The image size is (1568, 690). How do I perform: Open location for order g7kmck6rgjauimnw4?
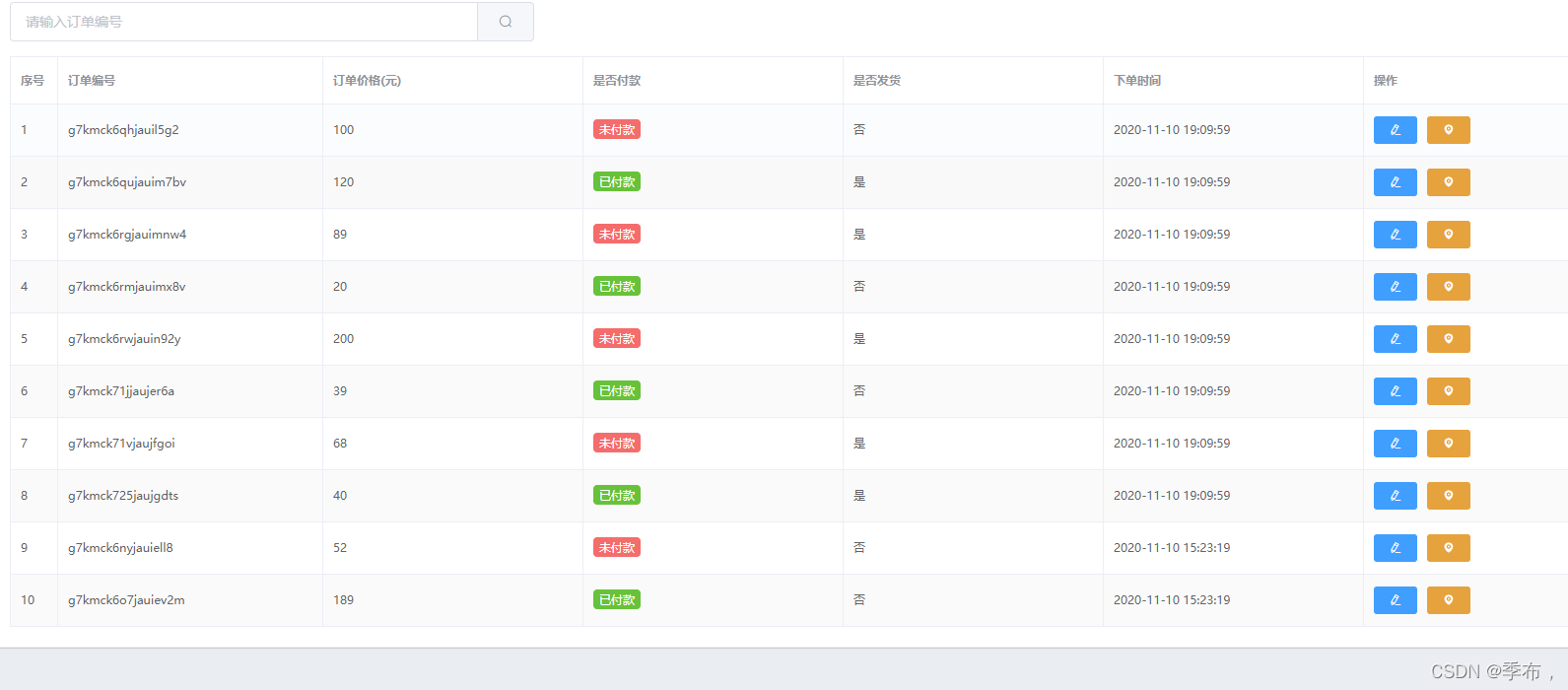pyautogui.click(x=1448, y=235)
